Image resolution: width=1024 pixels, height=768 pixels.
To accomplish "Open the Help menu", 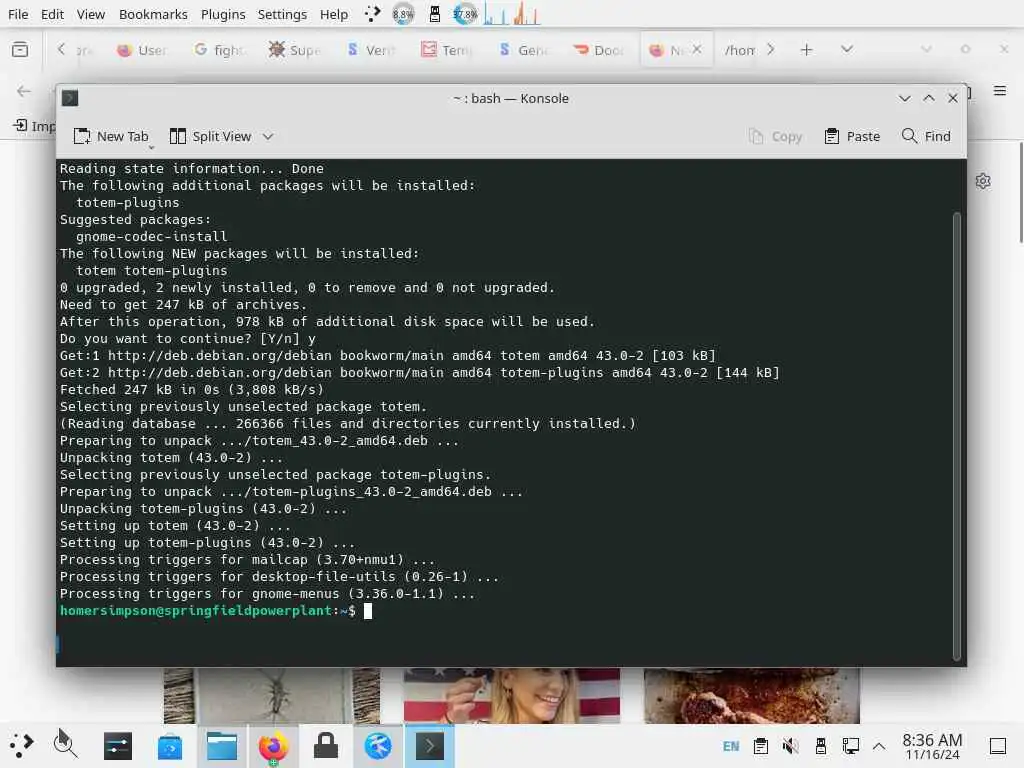I will pyautogui.click(x=334, y=14).
